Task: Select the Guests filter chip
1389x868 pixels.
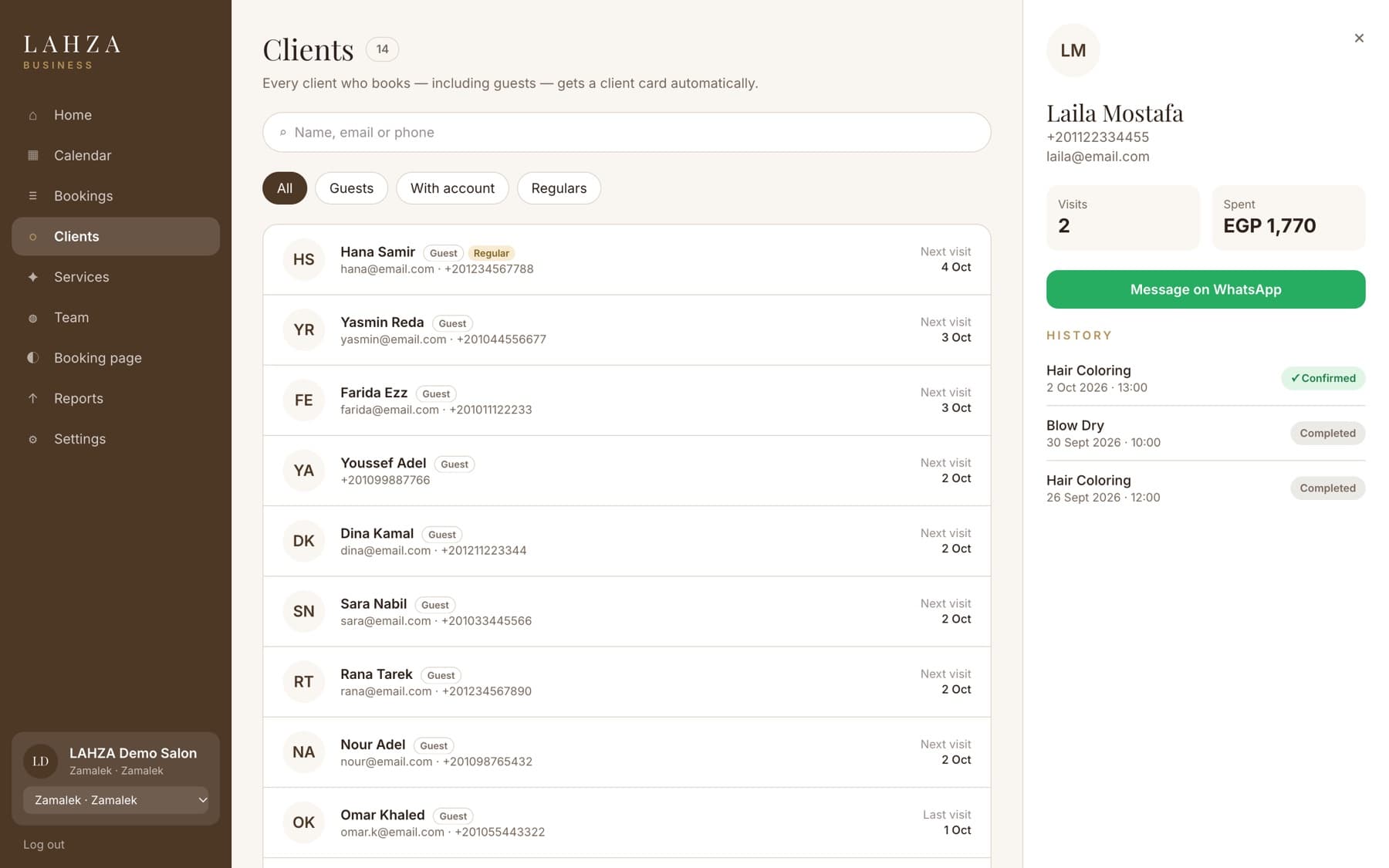Action: click(351, 188)
